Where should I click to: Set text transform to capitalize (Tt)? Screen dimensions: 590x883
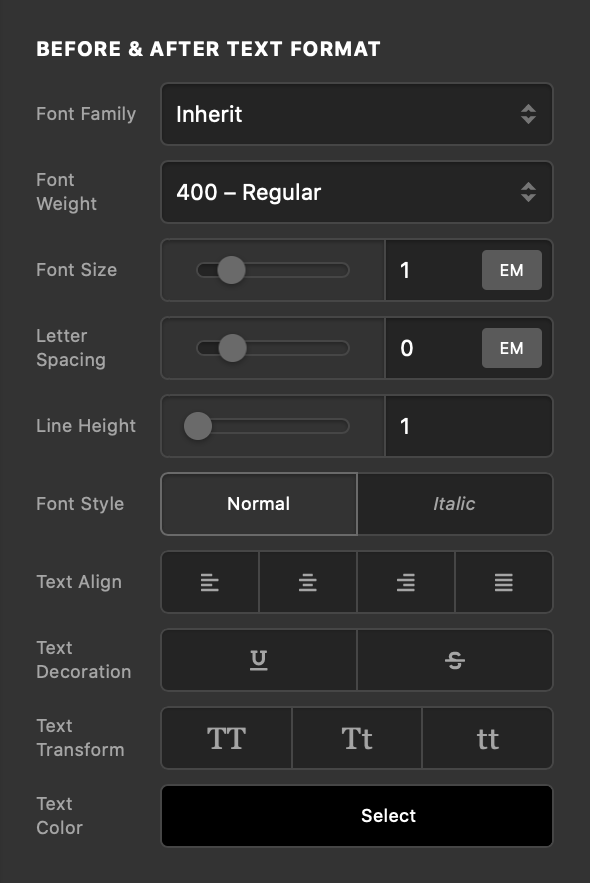click(357, 738)
